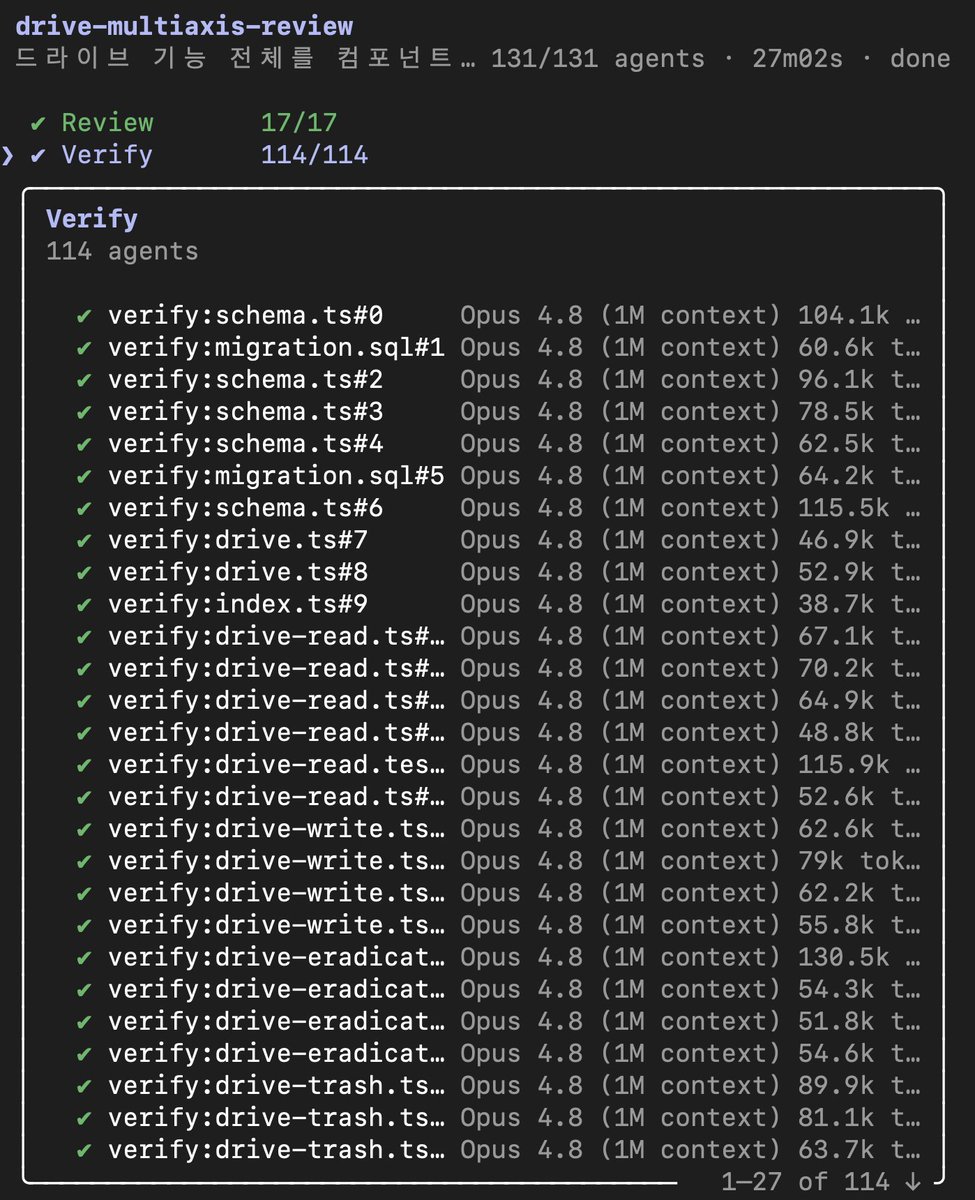
Task: Click the selection arrow before Verify
Action: coord(8,155)
